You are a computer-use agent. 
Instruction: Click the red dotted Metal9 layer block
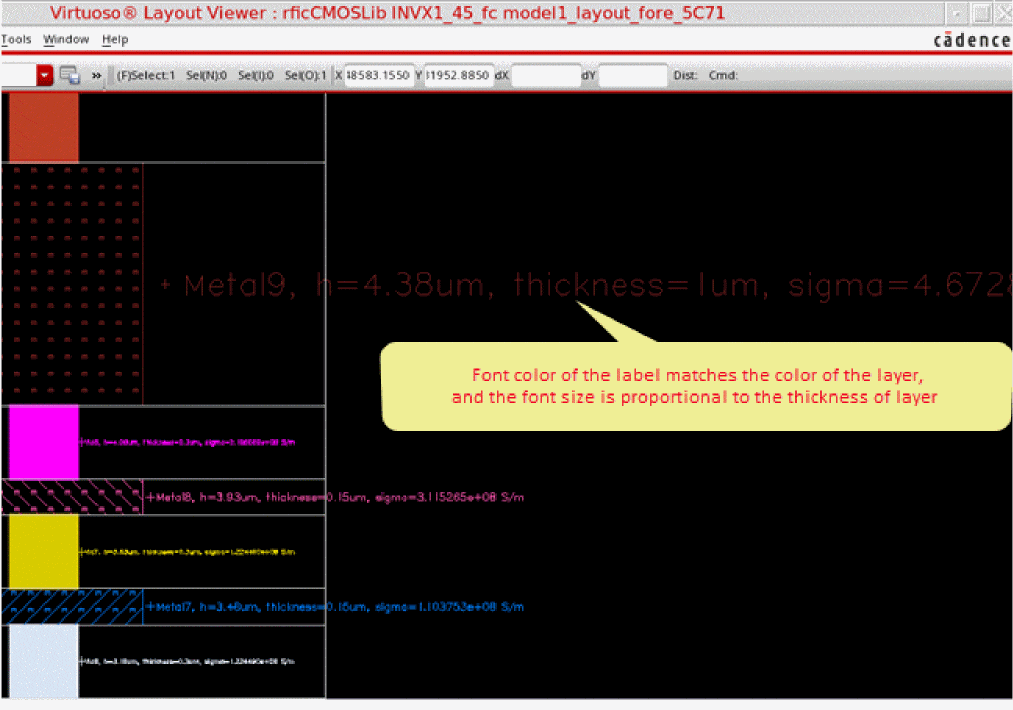pos(72,284)
